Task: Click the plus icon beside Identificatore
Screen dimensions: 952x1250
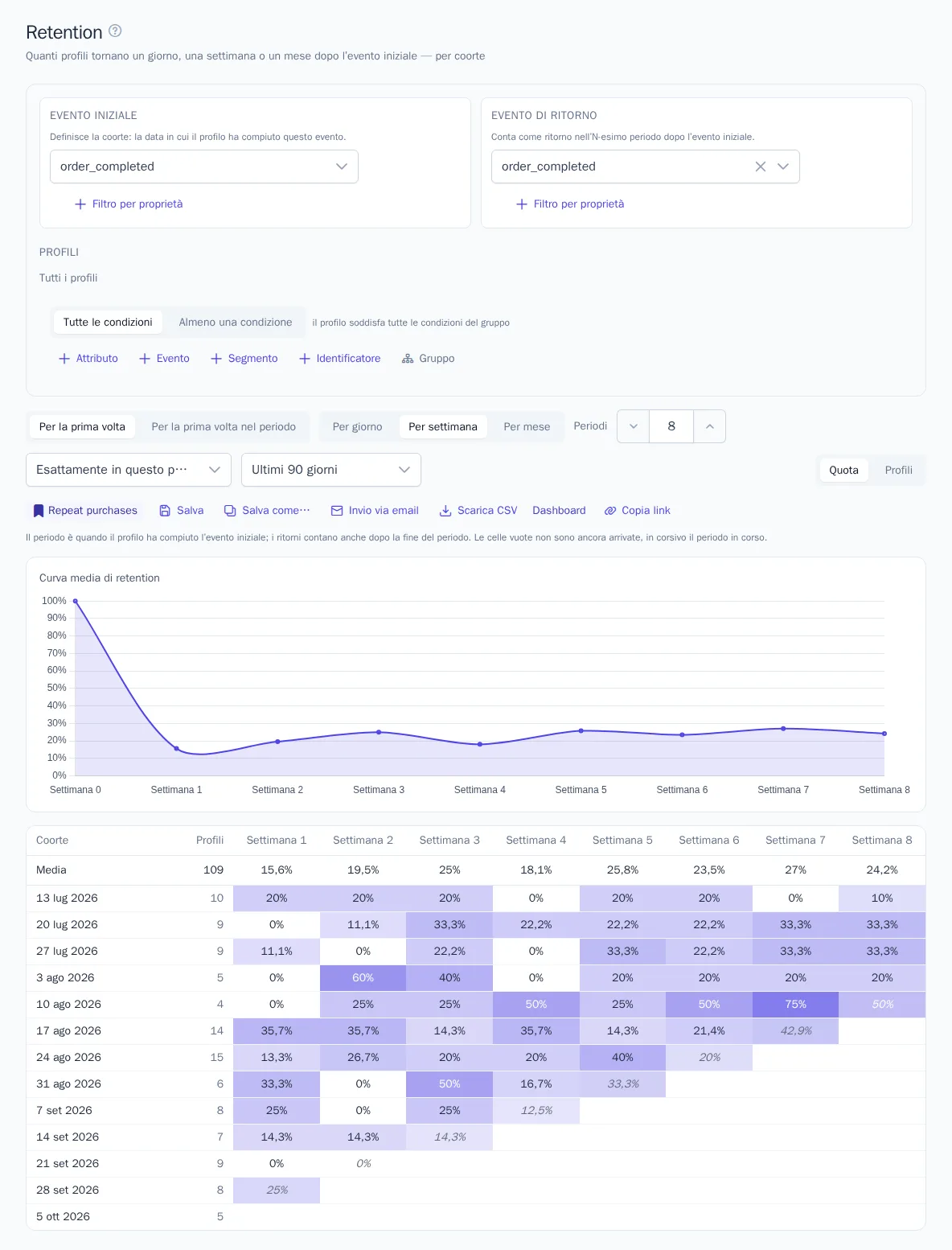Action: point(305,359)
